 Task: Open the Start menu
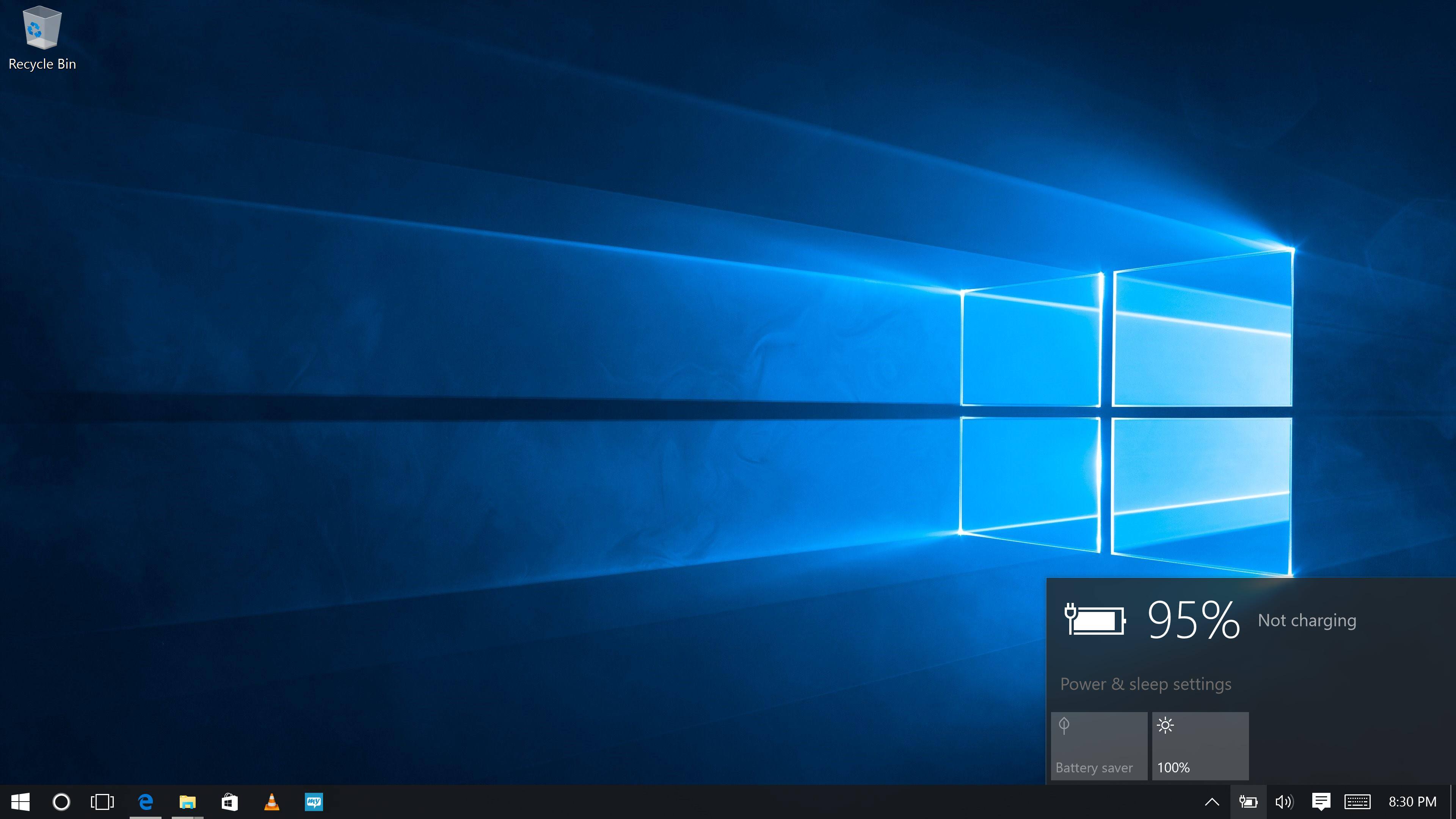coord(20,802)
